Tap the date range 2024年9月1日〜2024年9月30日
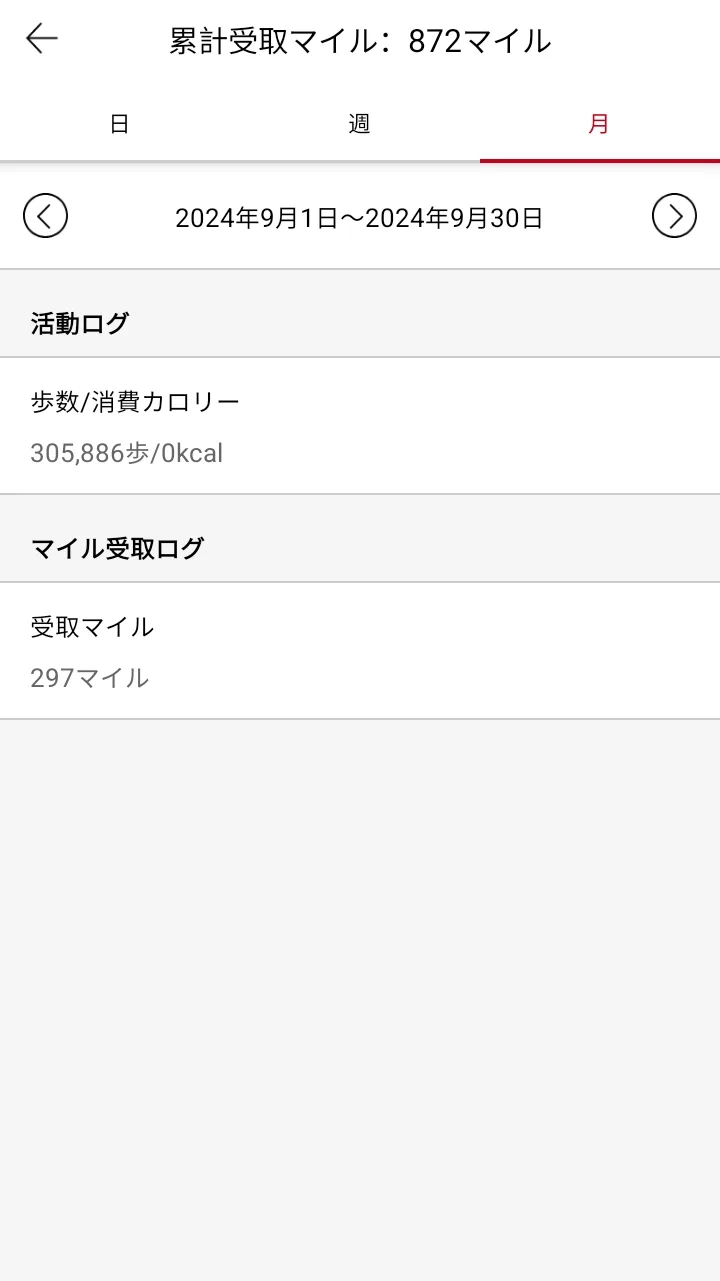The image size is (720, 1281). point(359,217)
